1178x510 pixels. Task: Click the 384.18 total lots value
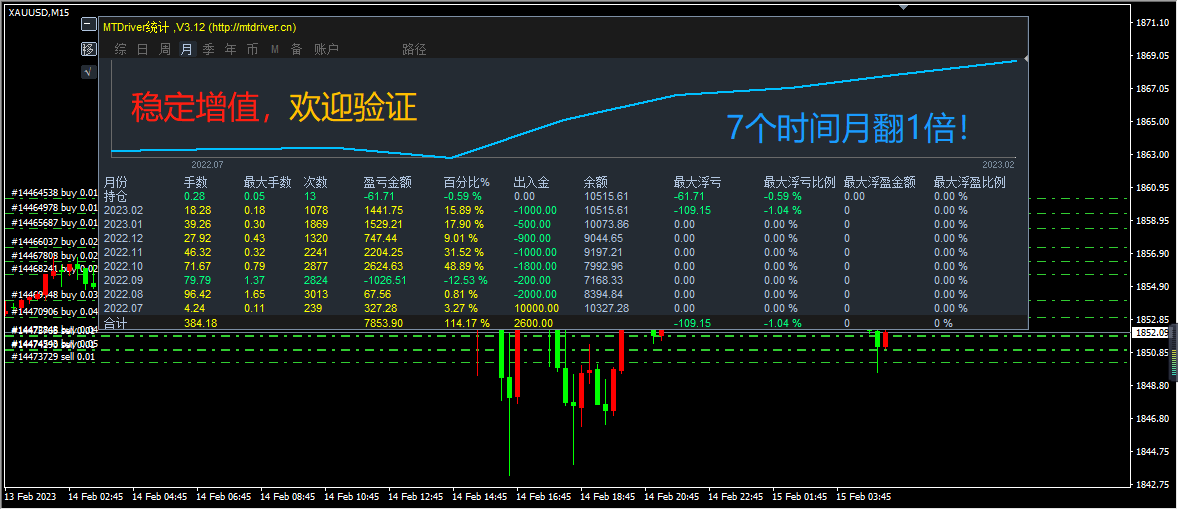[x=201, y=323]
